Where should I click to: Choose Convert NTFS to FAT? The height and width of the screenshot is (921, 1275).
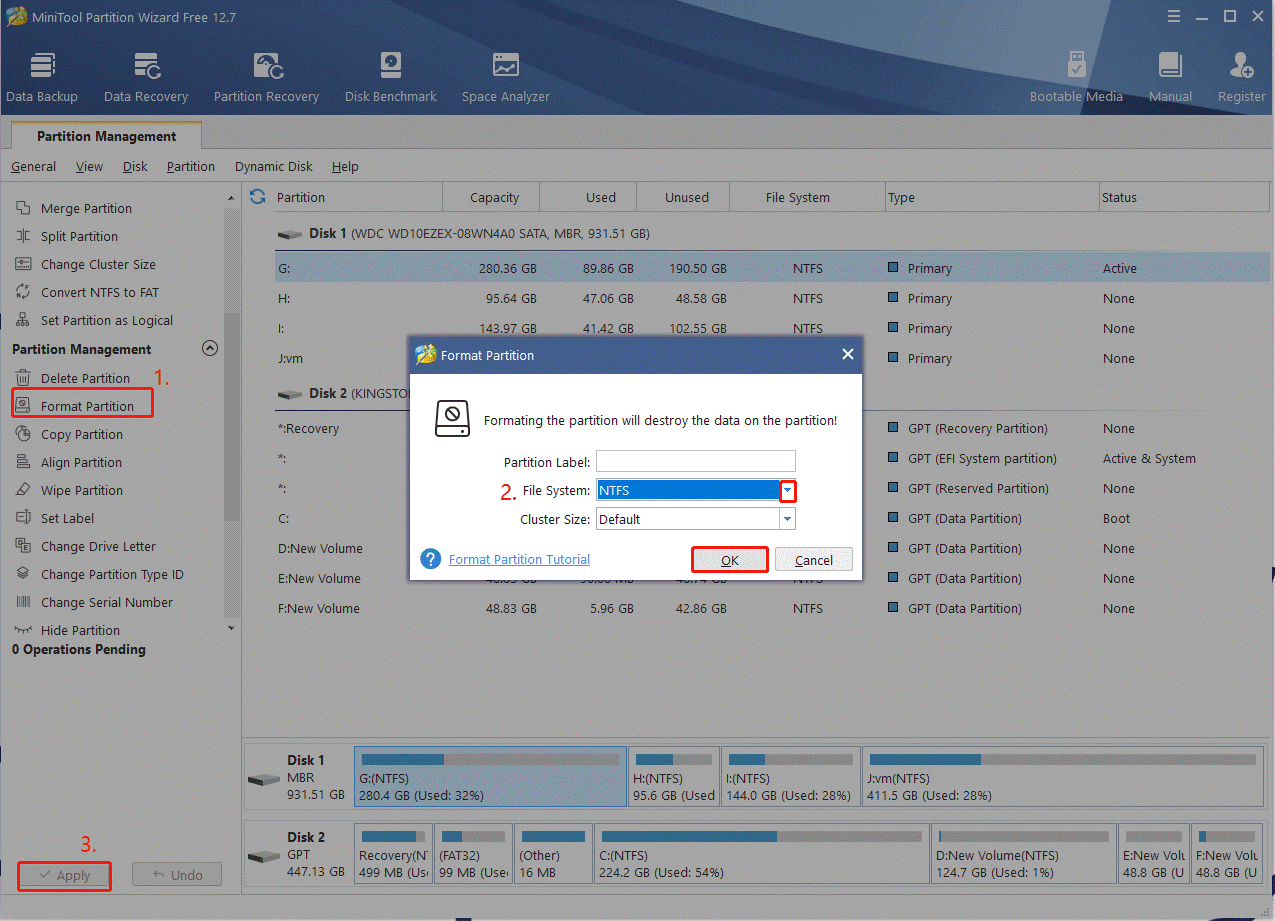(x=99, y=292)
